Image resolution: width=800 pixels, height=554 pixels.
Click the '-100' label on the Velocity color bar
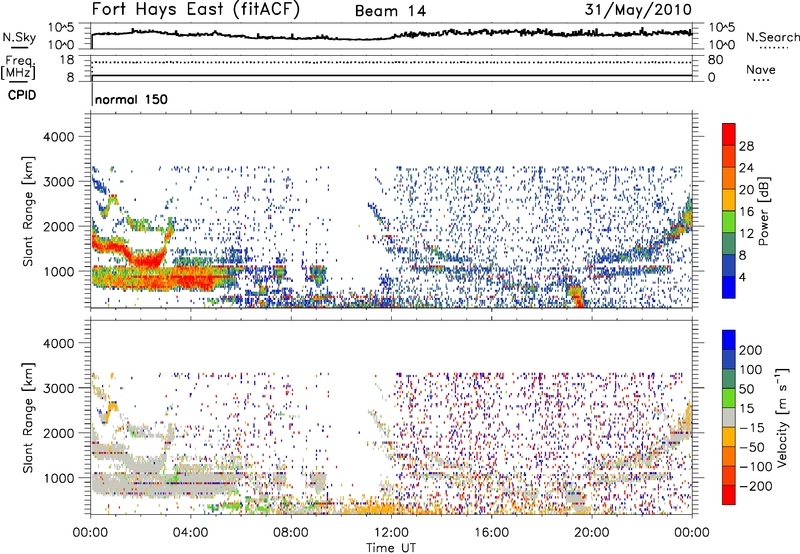pos(756,466)
